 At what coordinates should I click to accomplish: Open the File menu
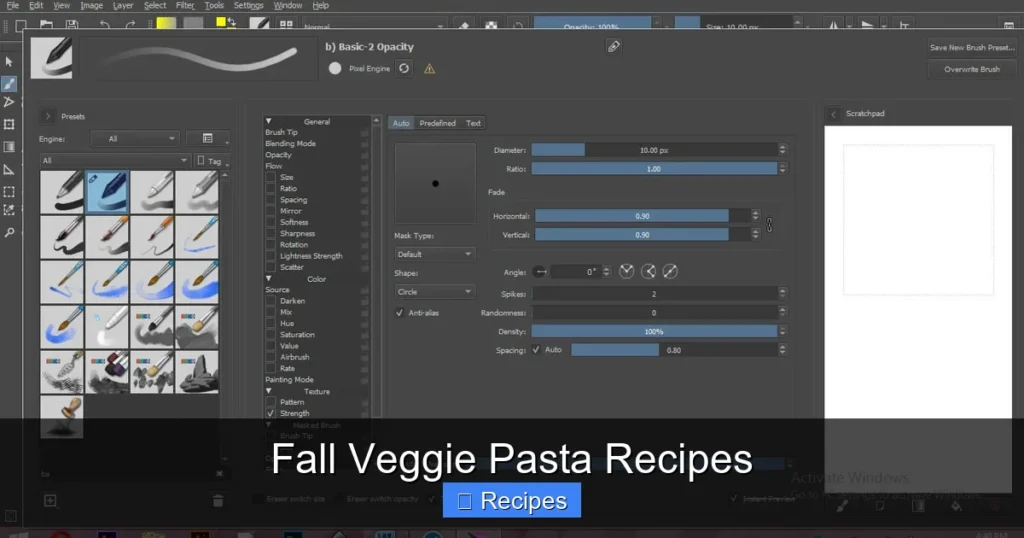[x=12, y=5]
